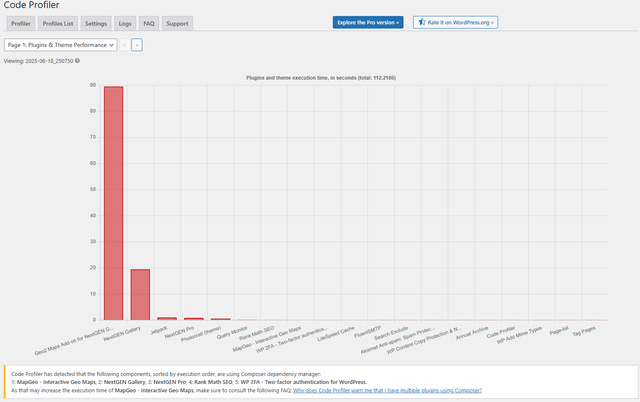Click the chart title showing total execution time
640x402 pixels.
click(x=321, y=78)
